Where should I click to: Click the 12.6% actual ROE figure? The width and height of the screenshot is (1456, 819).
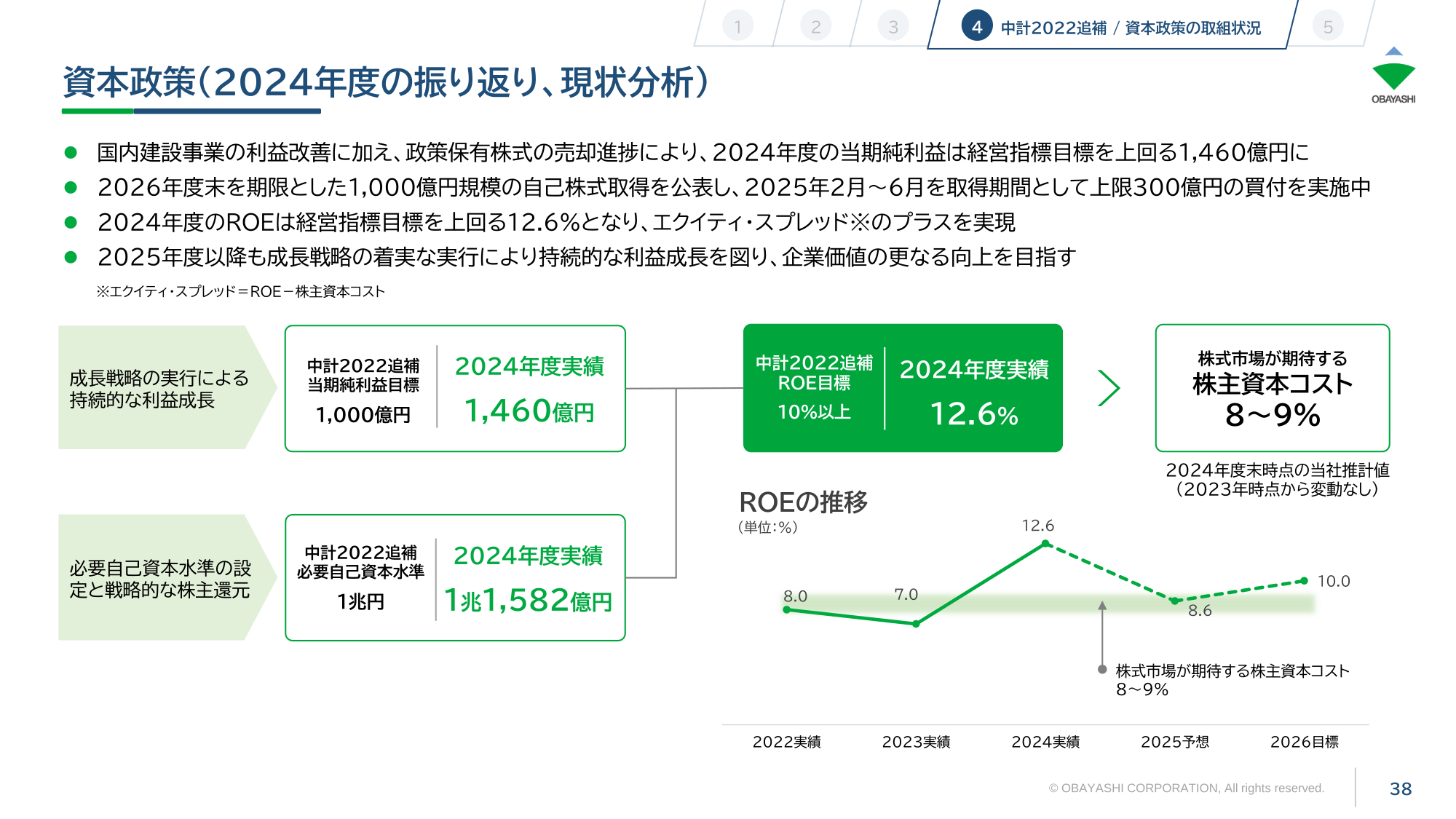(x=974, y=414)
